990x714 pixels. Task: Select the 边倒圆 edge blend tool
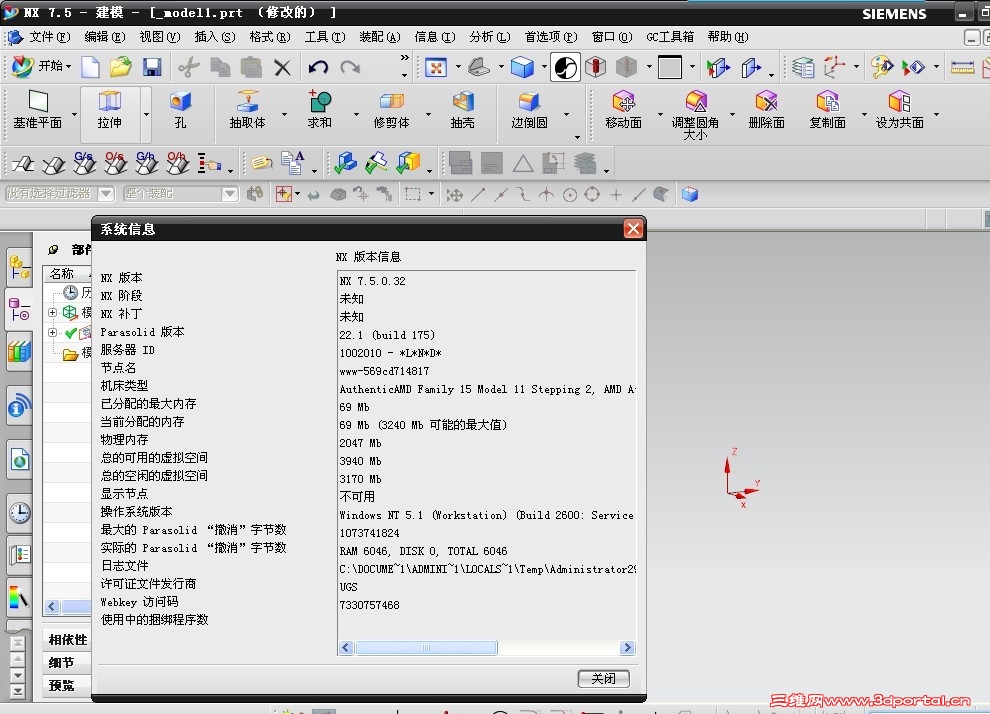529,110
